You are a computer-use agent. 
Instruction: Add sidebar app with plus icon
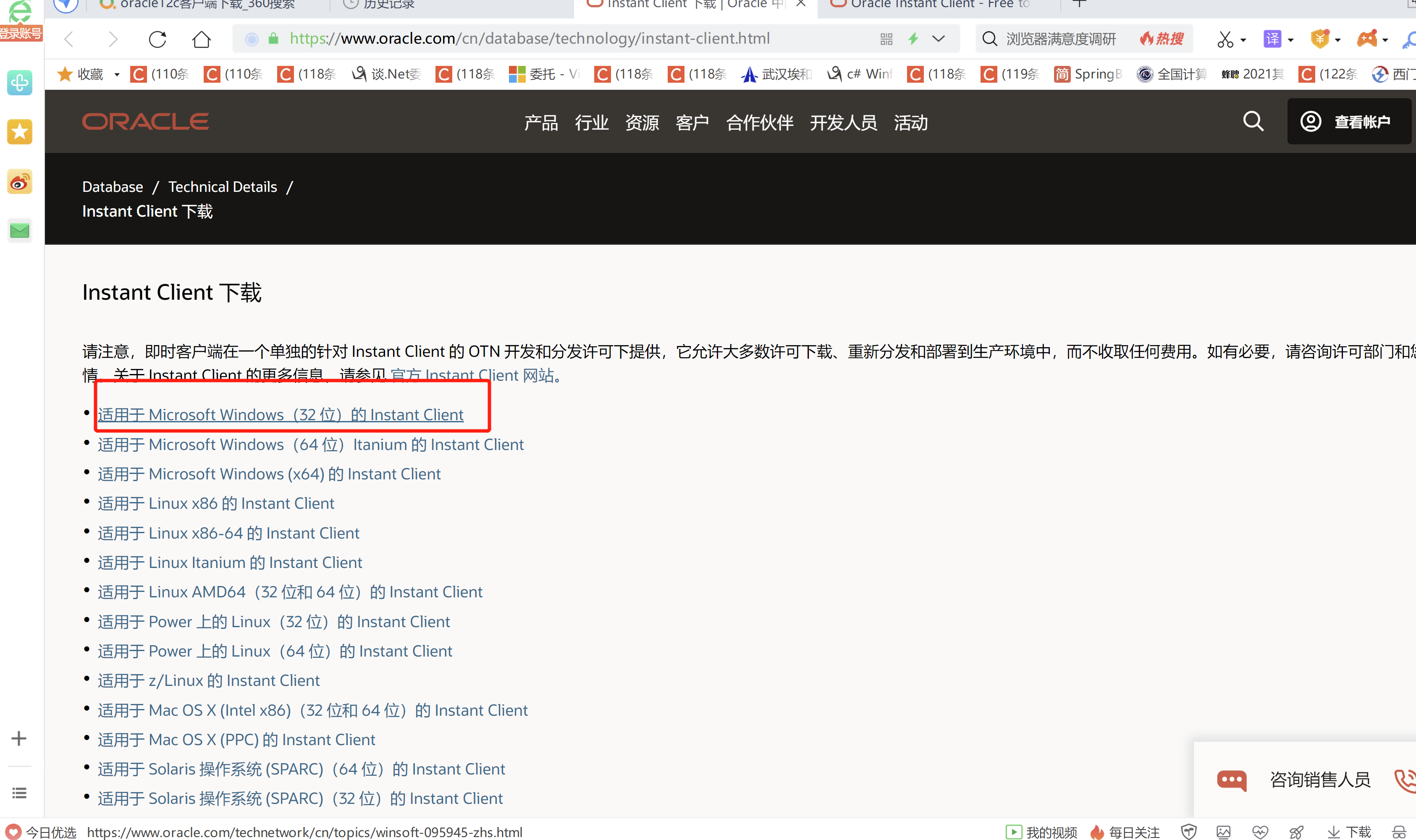[19, 738]
